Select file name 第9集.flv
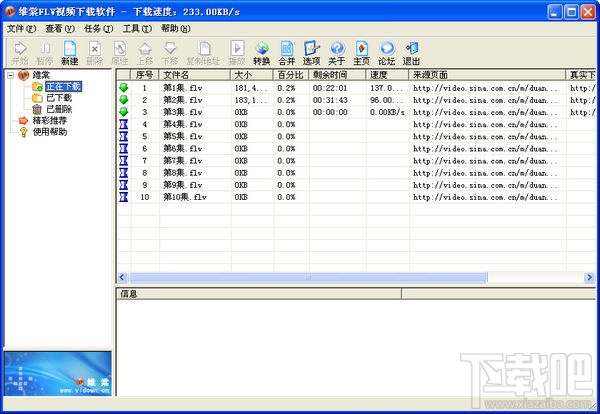The image size is (600, 414). pyautogui.click(x=183, y=185)
